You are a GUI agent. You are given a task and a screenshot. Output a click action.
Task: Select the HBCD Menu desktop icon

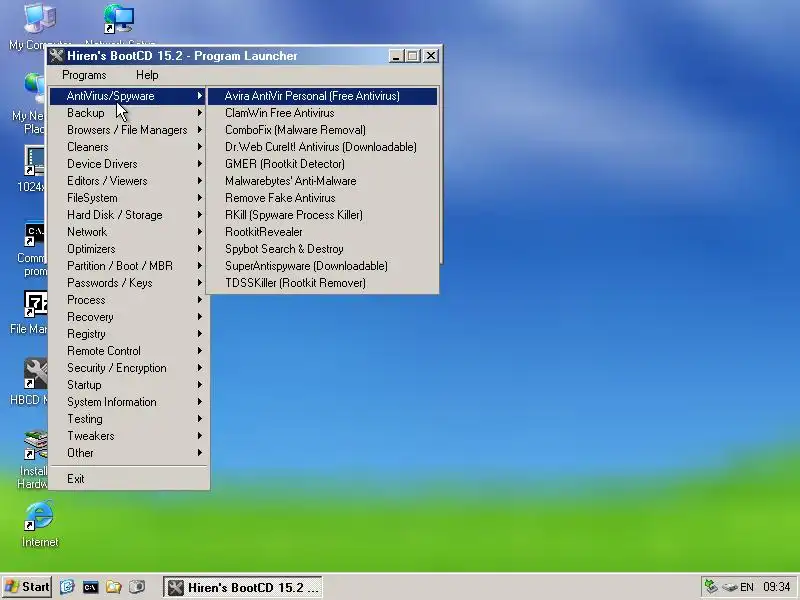point(29,382)
